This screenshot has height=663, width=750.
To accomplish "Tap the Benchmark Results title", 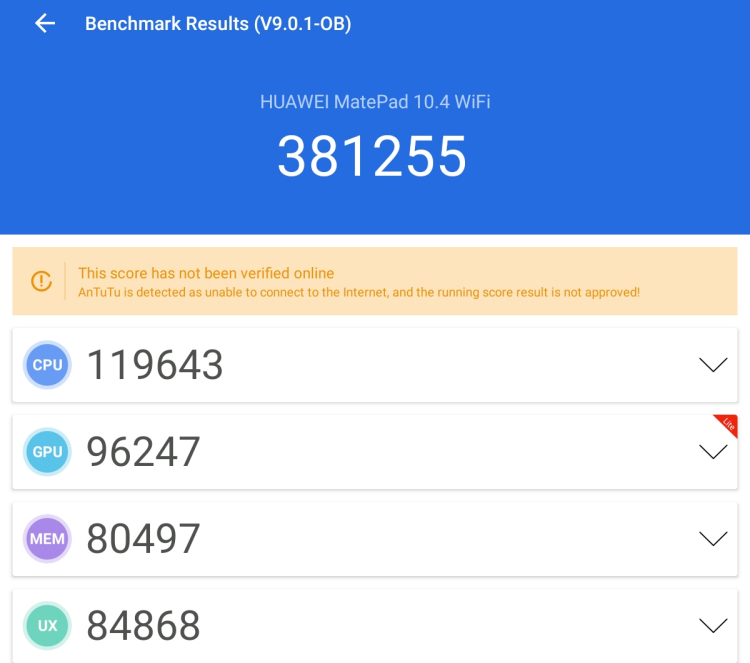I will tap(218, 23).
